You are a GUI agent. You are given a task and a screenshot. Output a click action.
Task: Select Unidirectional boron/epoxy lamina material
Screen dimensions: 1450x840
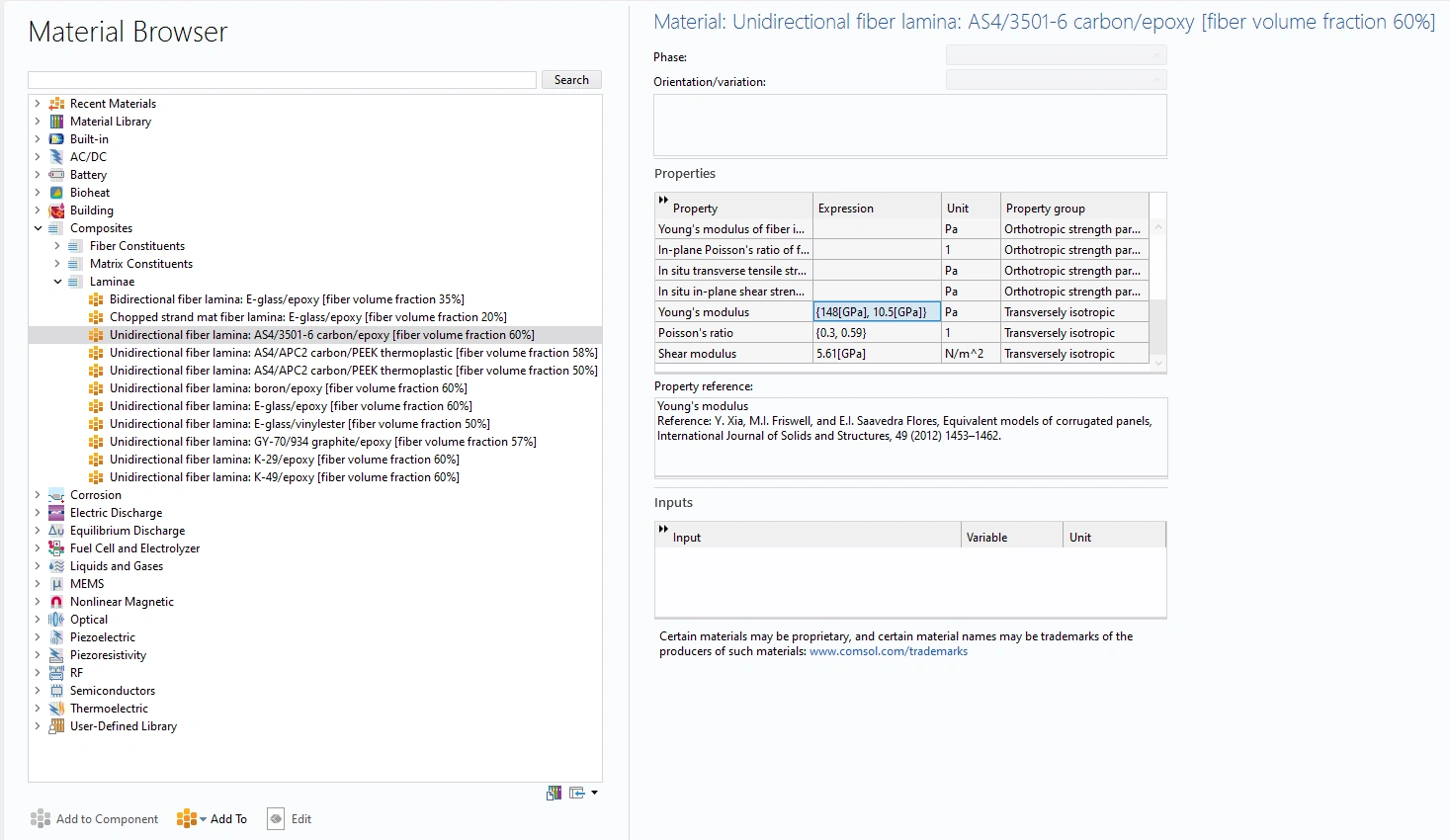tap(288, 388)
